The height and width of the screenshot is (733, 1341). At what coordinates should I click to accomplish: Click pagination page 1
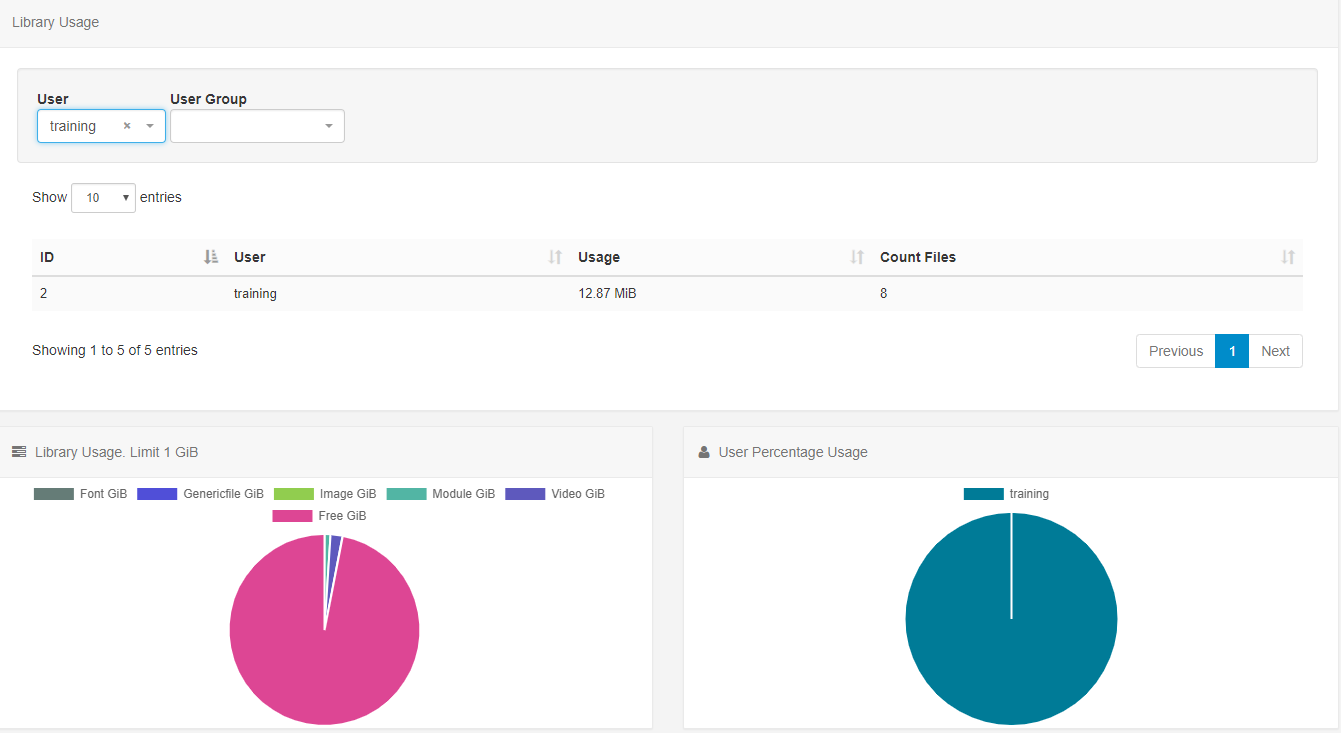(x=1231, y=351)
